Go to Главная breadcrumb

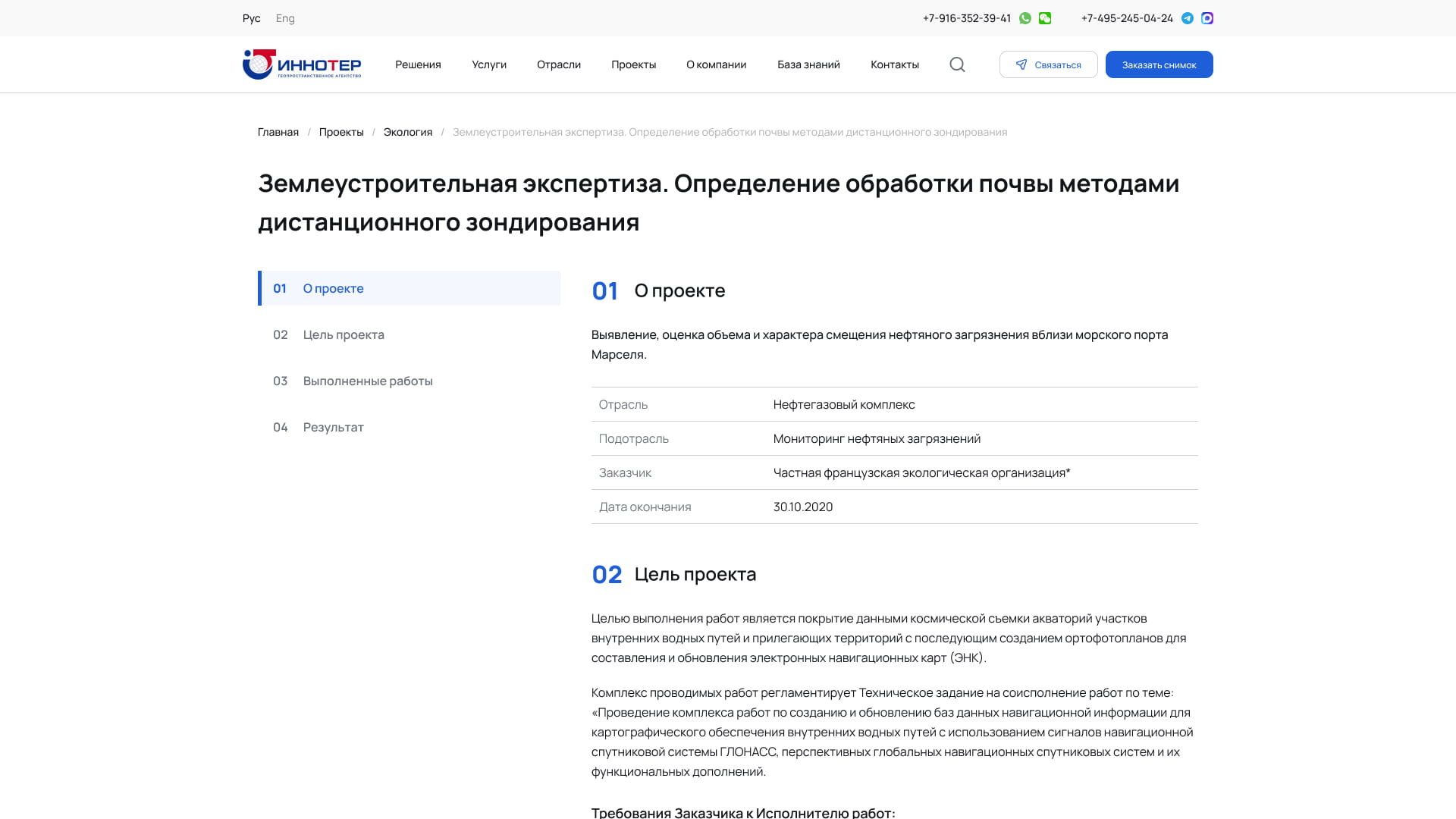[x=278, y=132]
